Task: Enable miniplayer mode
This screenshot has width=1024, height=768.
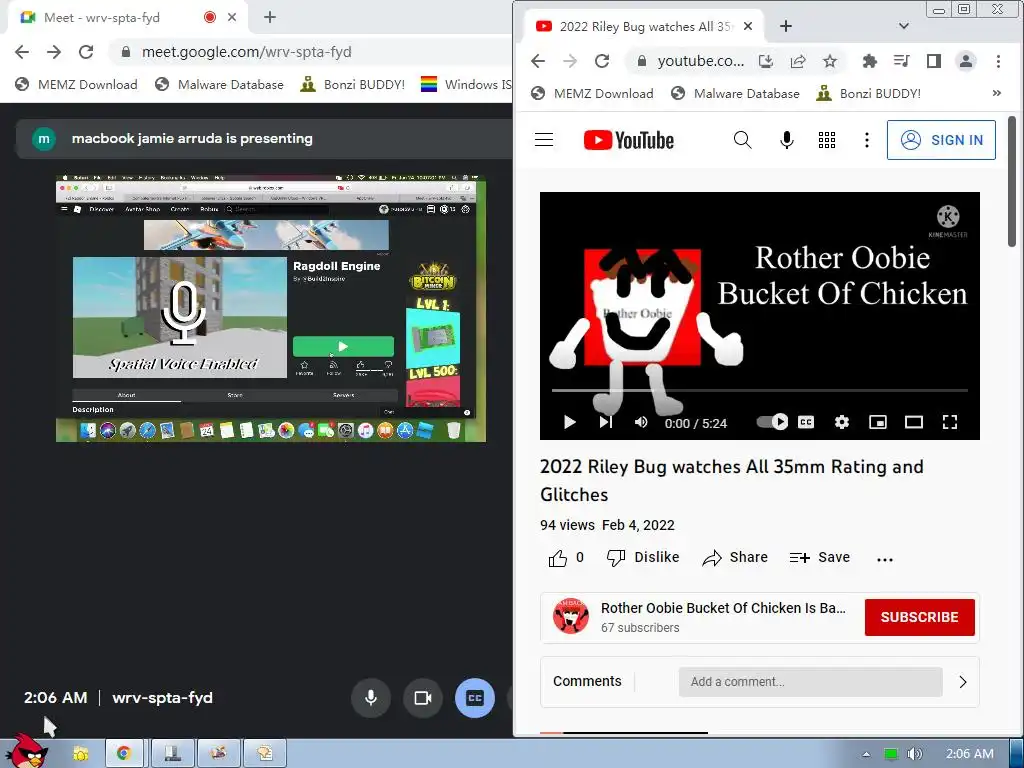Action: (878, 423)
